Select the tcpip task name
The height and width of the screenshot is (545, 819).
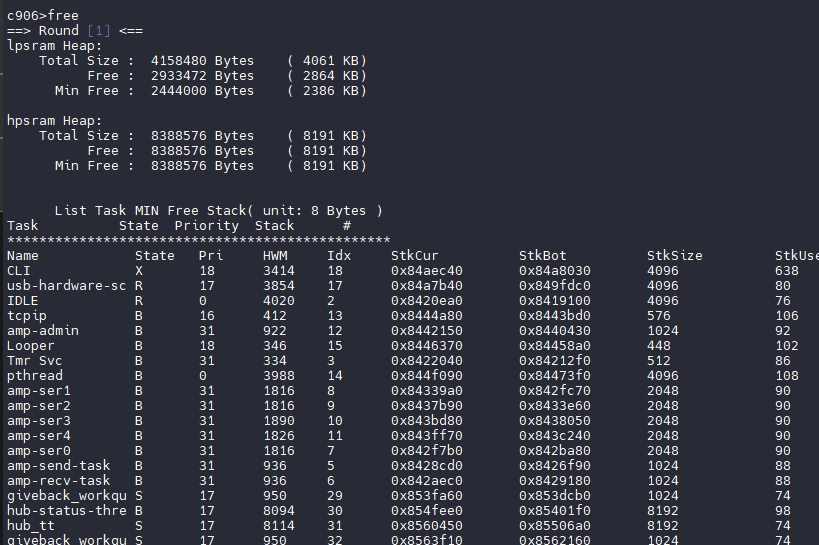[27, 316]
